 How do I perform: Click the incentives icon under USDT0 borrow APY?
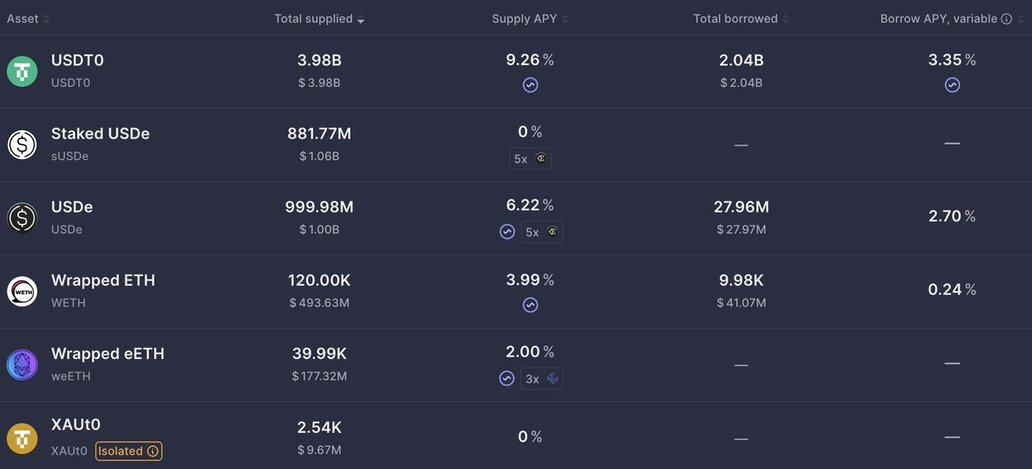(952, 85)
